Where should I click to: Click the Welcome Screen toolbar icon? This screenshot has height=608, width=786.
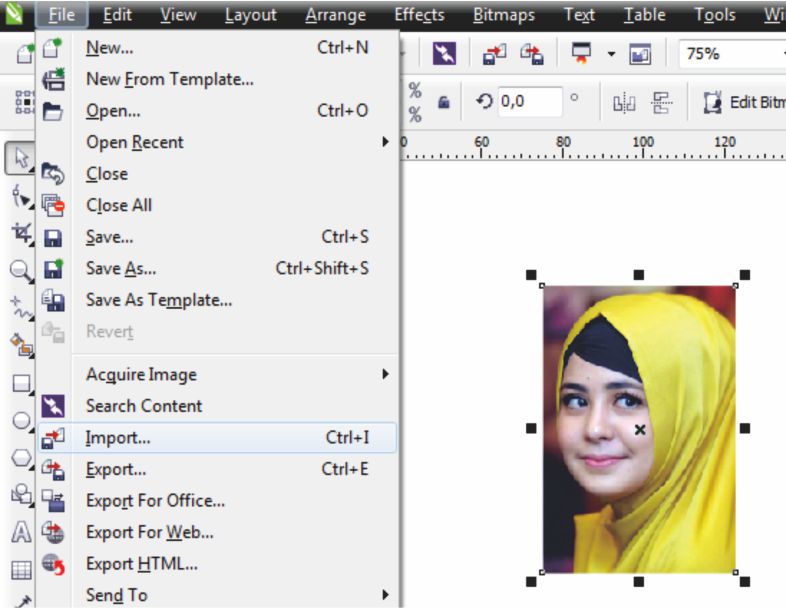[x=640, y=54]
